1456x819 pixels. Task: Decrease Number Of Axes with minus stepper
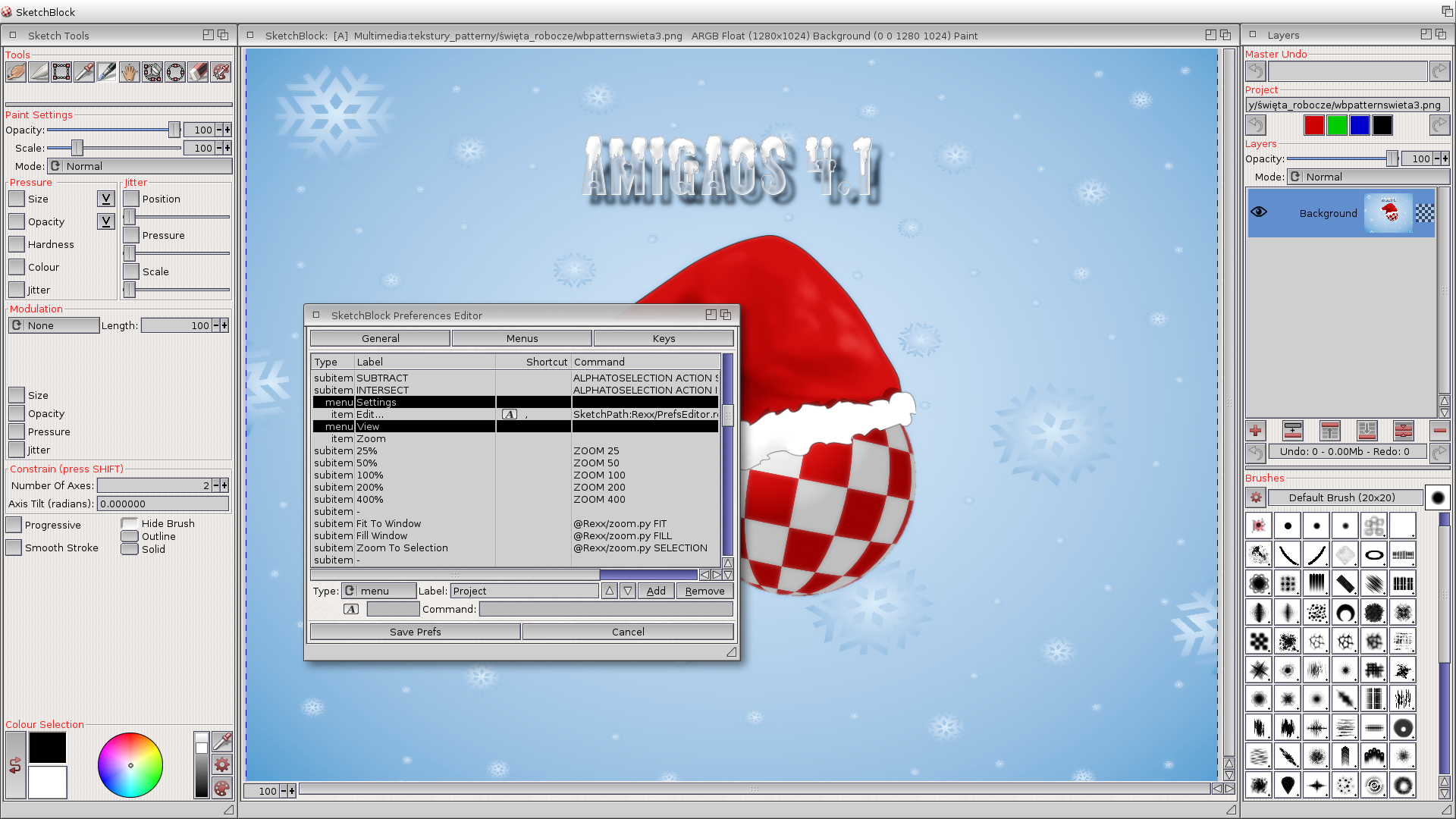[x=216, y=485]
